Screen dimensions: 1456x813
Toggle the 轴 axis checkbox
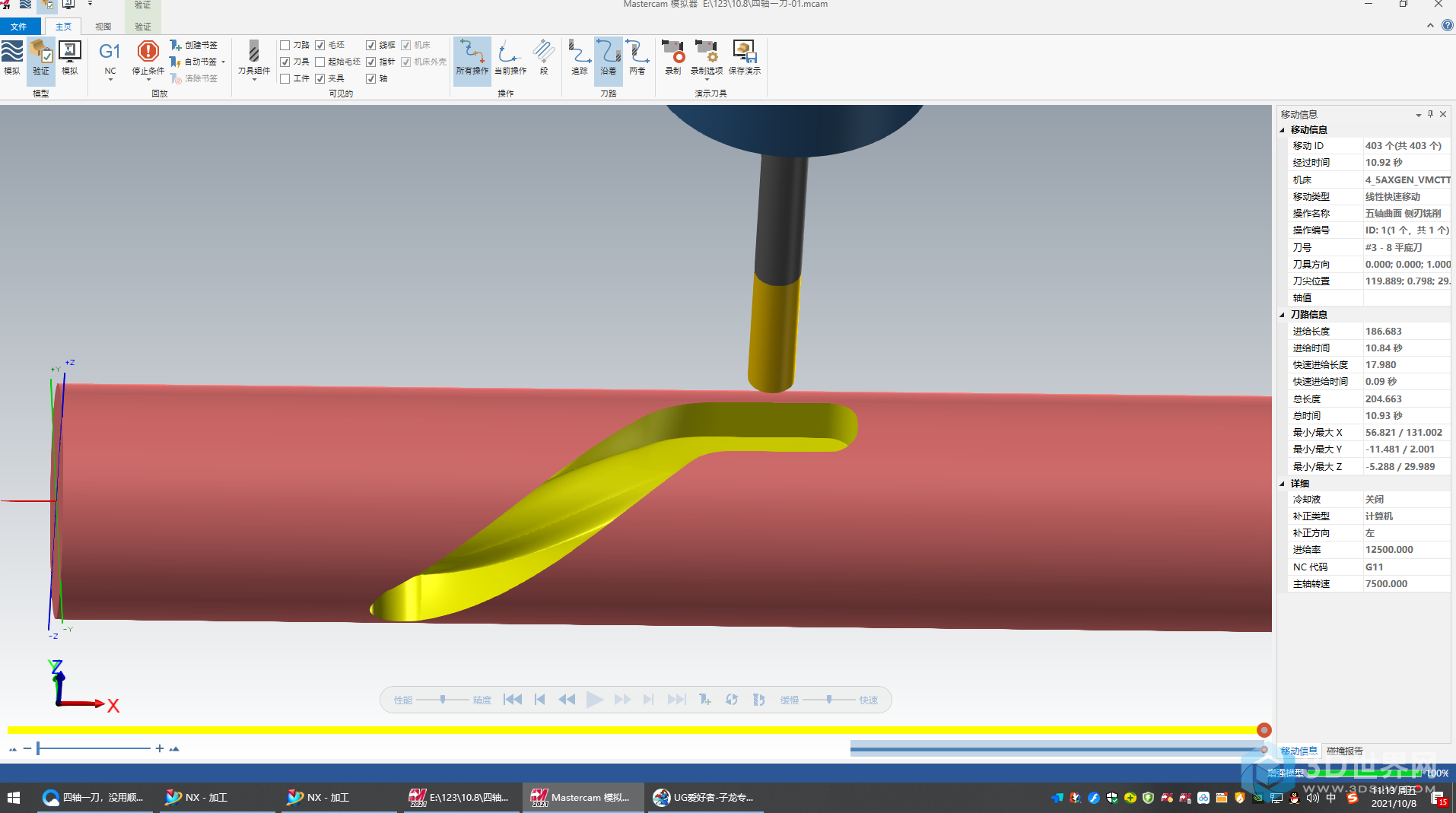coord(371,78)
